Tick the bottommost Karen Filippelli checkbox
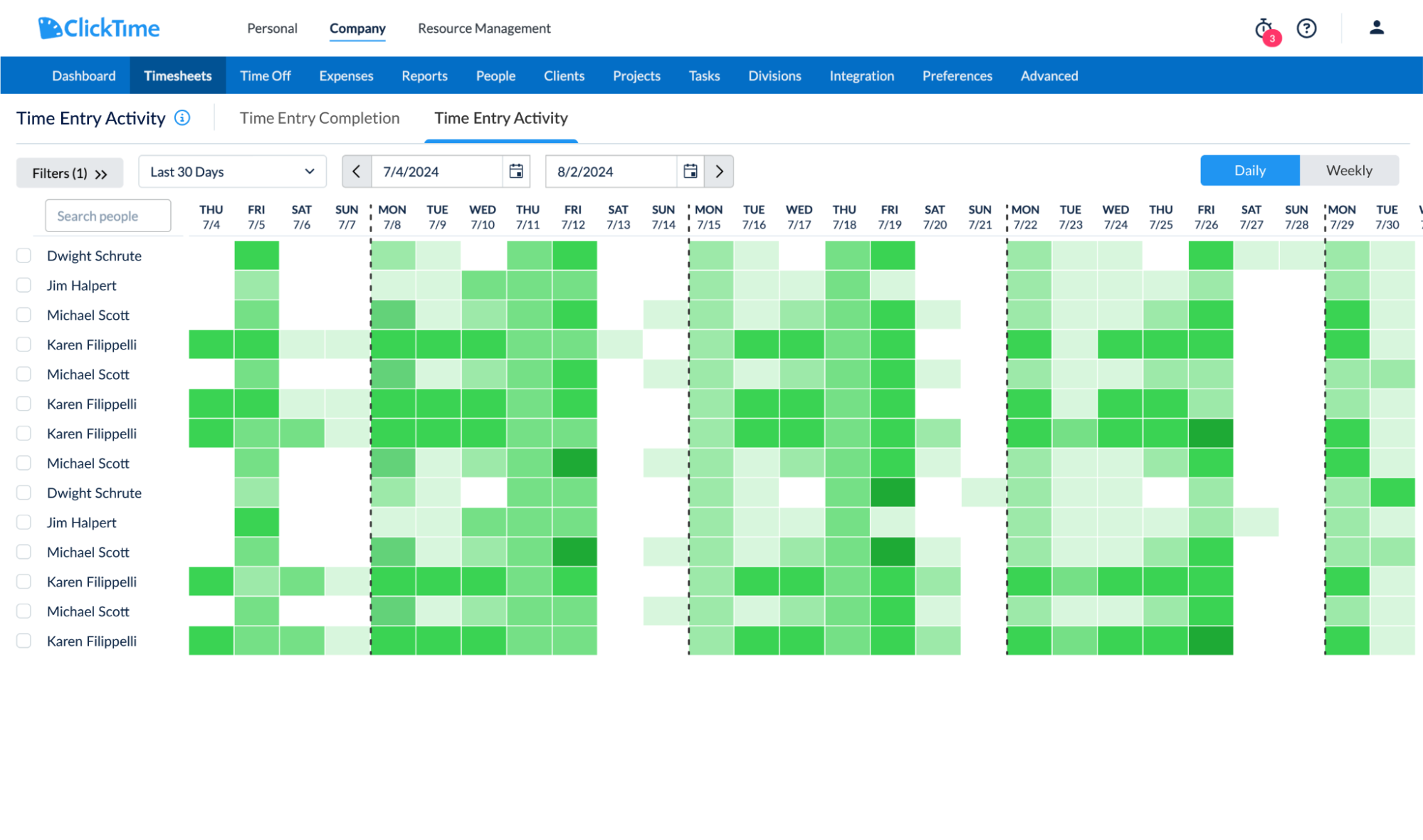This screenshot has height=840, width=1423. pyautogui.click(x=24, y=641)
